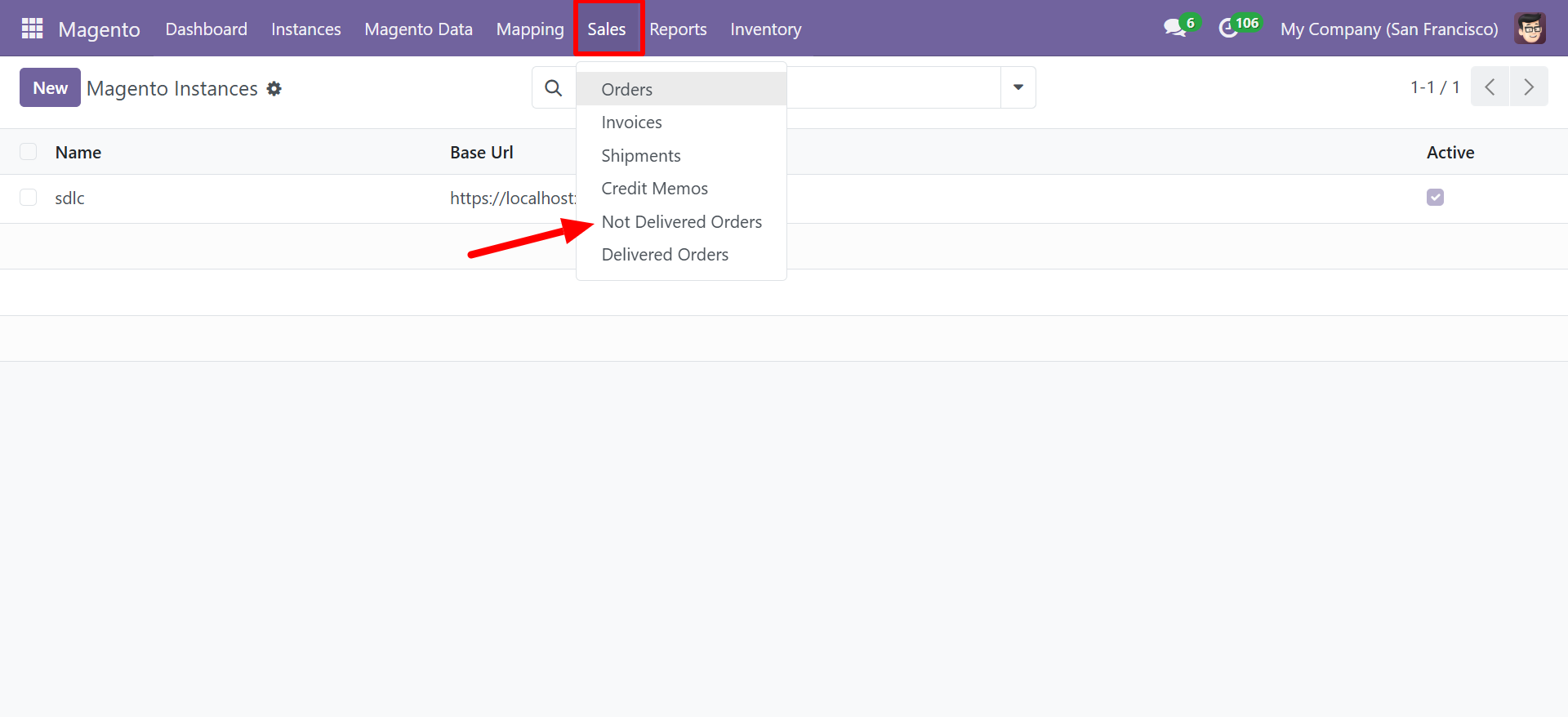Viewport: 1568px width, 717px height.
Task: Open the Mapping menu
Action: pos(530,29)
